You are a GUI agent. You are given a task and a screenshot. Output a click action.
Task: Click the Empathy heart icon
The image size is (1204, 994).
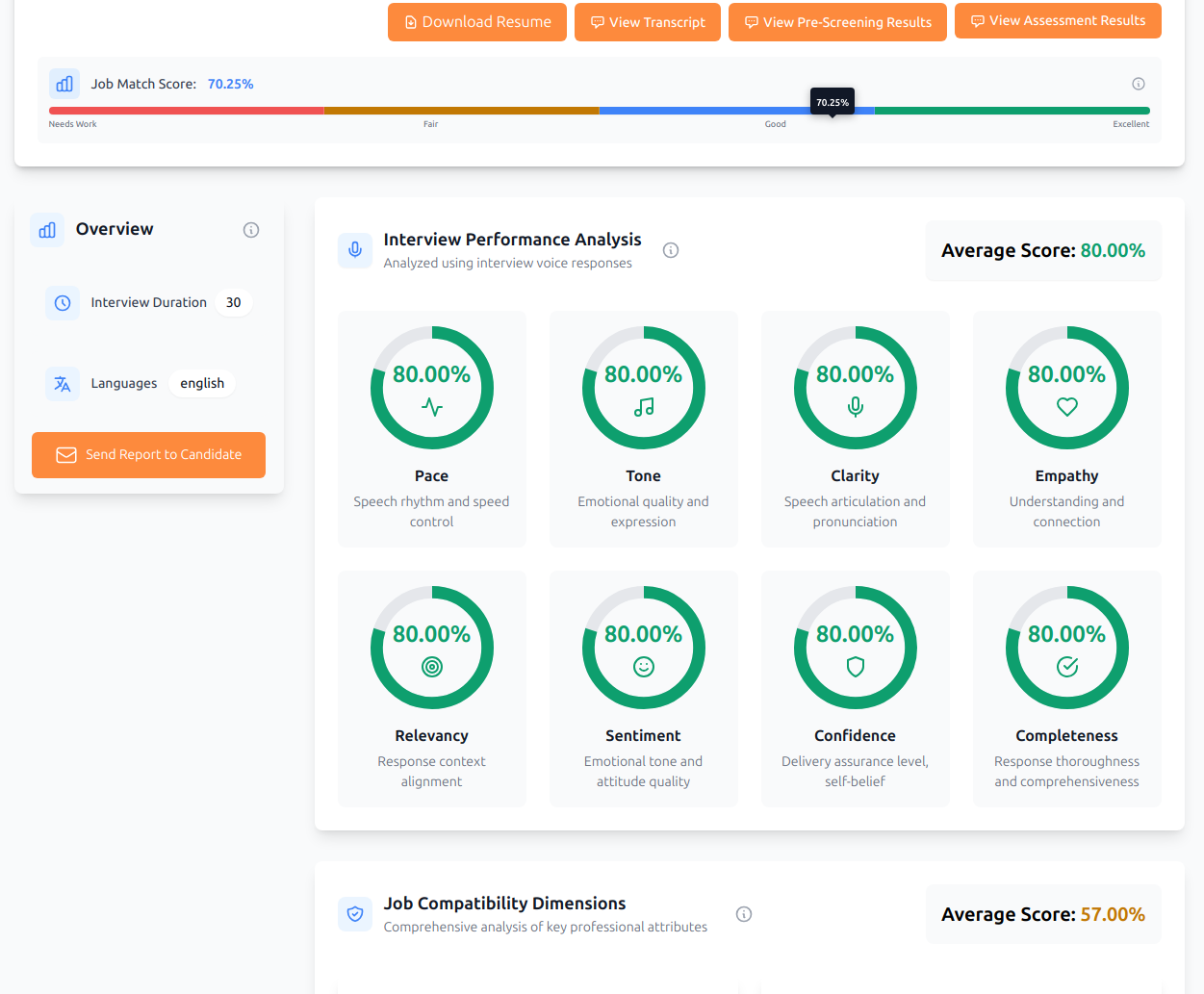tap(1066, 407)
